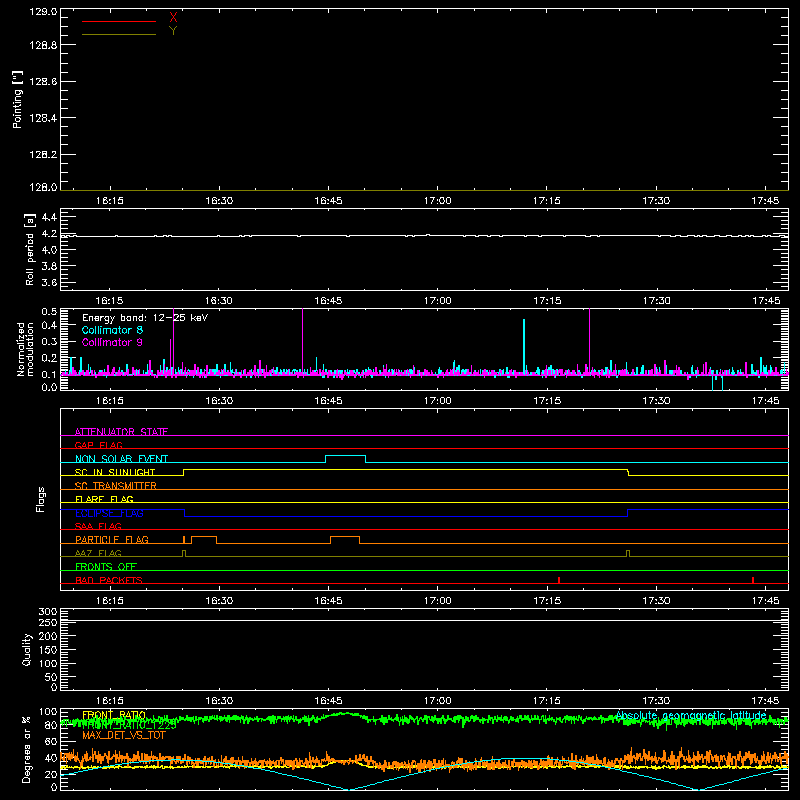The height and width of the screenshot is (800, 800).
Task: Click the red X legend line
Action: click(118, 21)
